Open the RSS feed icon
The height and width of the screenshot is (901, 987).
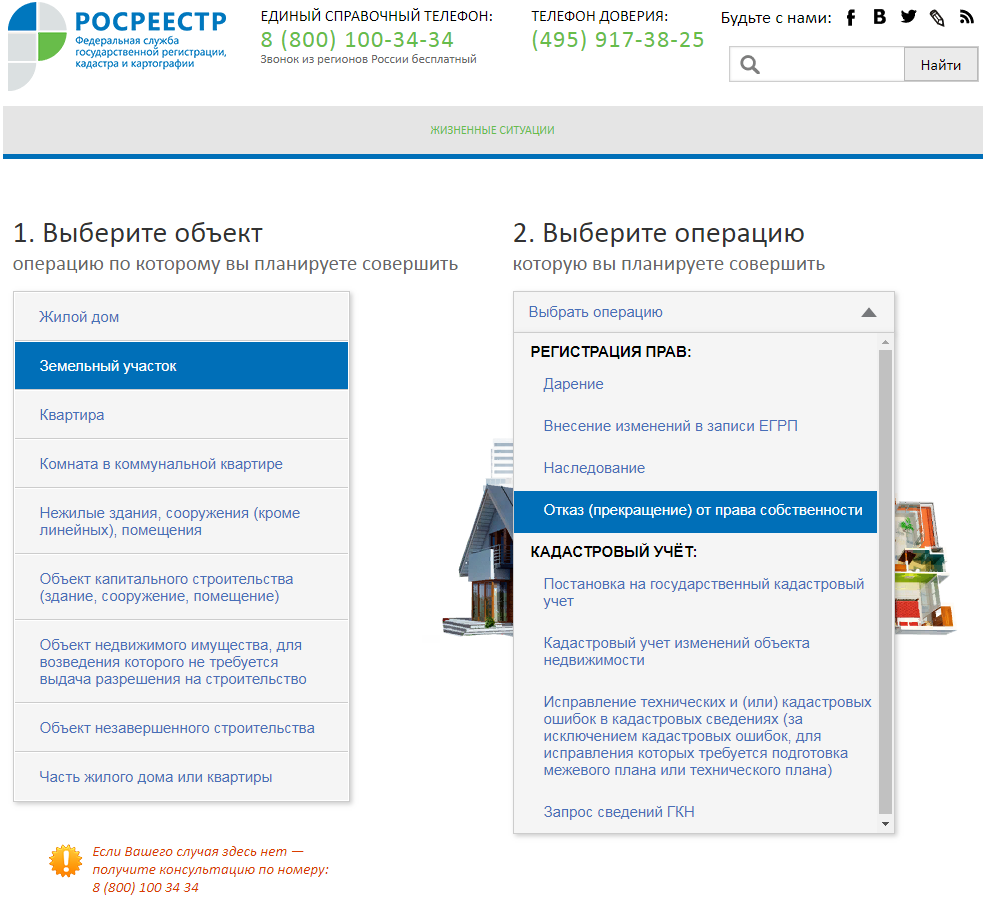tap(966, 17)
